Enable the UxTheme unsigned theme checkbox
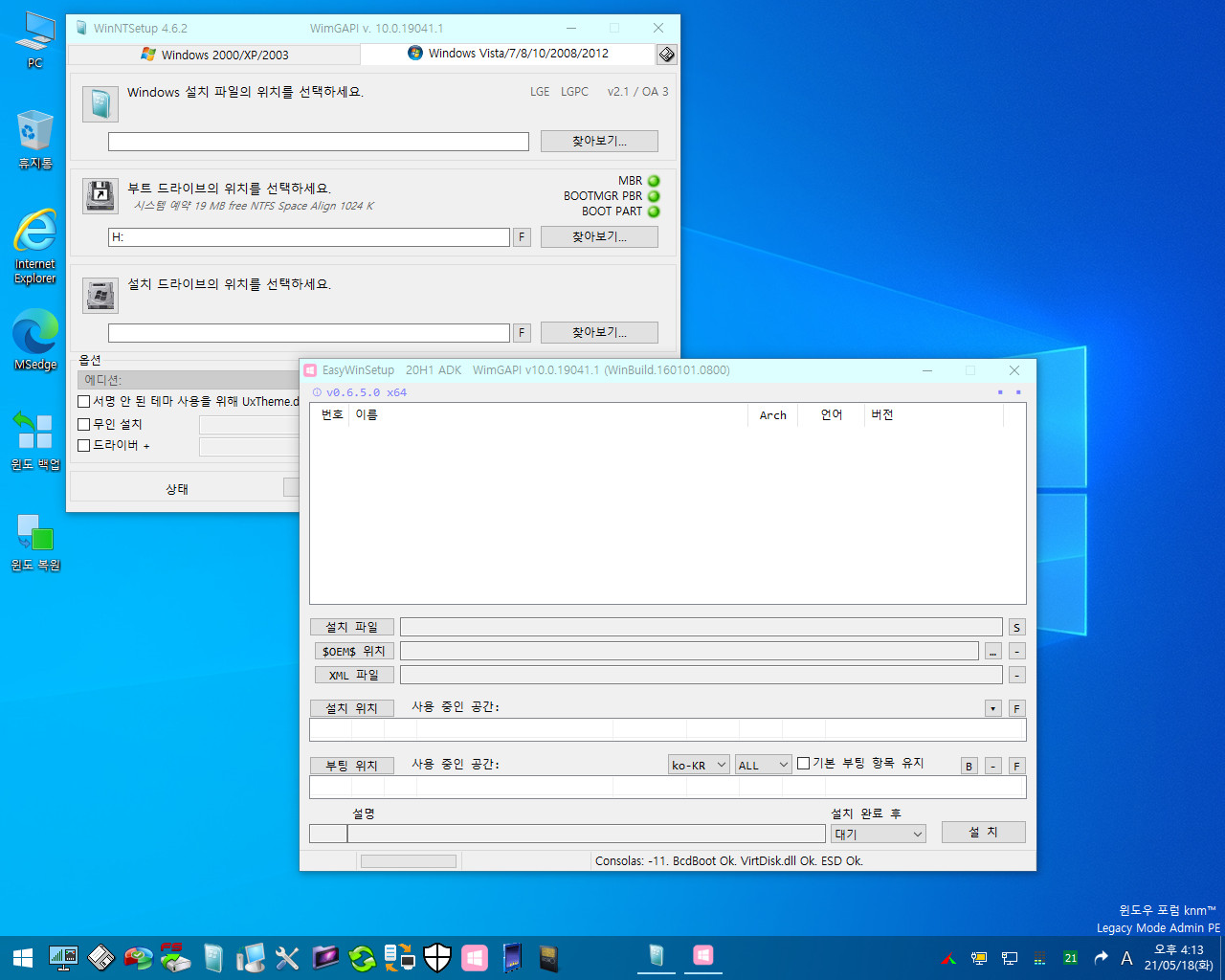Image resolution: width=1225 pixels, height=980 pixels. click(x=84, y=402)
